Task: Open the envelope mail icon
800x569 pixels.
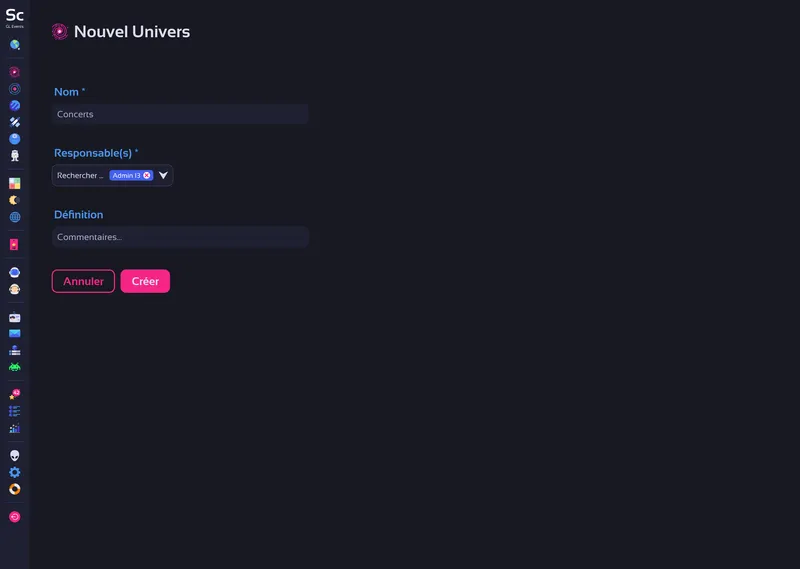Action: [x=15, y=333]
